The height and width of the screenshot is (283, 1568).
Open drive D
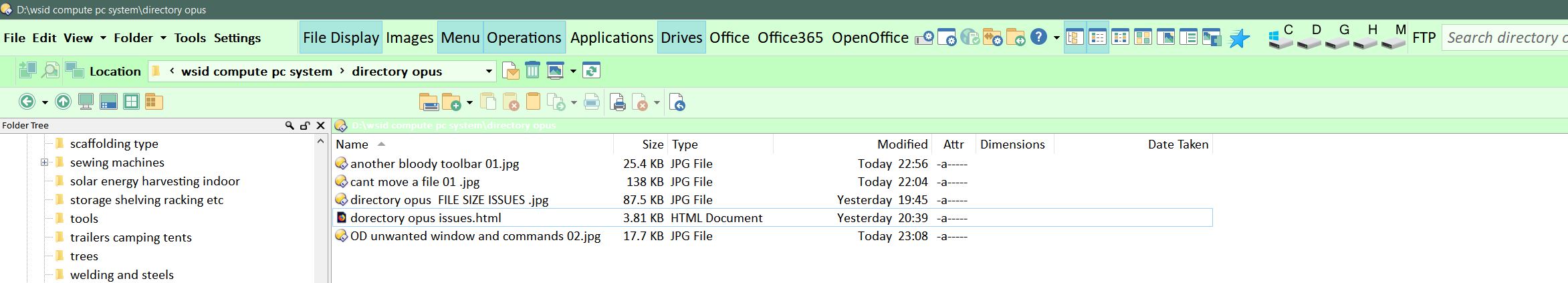click(x=1309, y=37)
